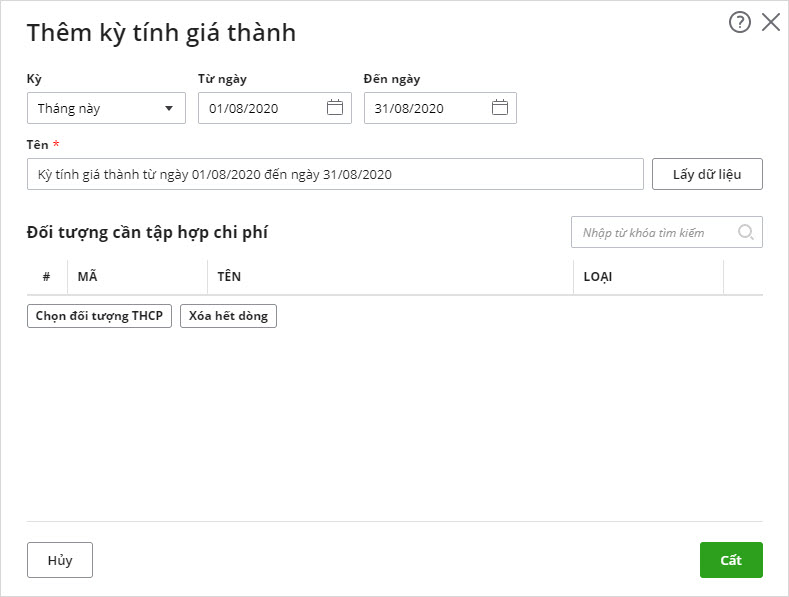
Task: Click the # column header
Action: click(47, 277)
